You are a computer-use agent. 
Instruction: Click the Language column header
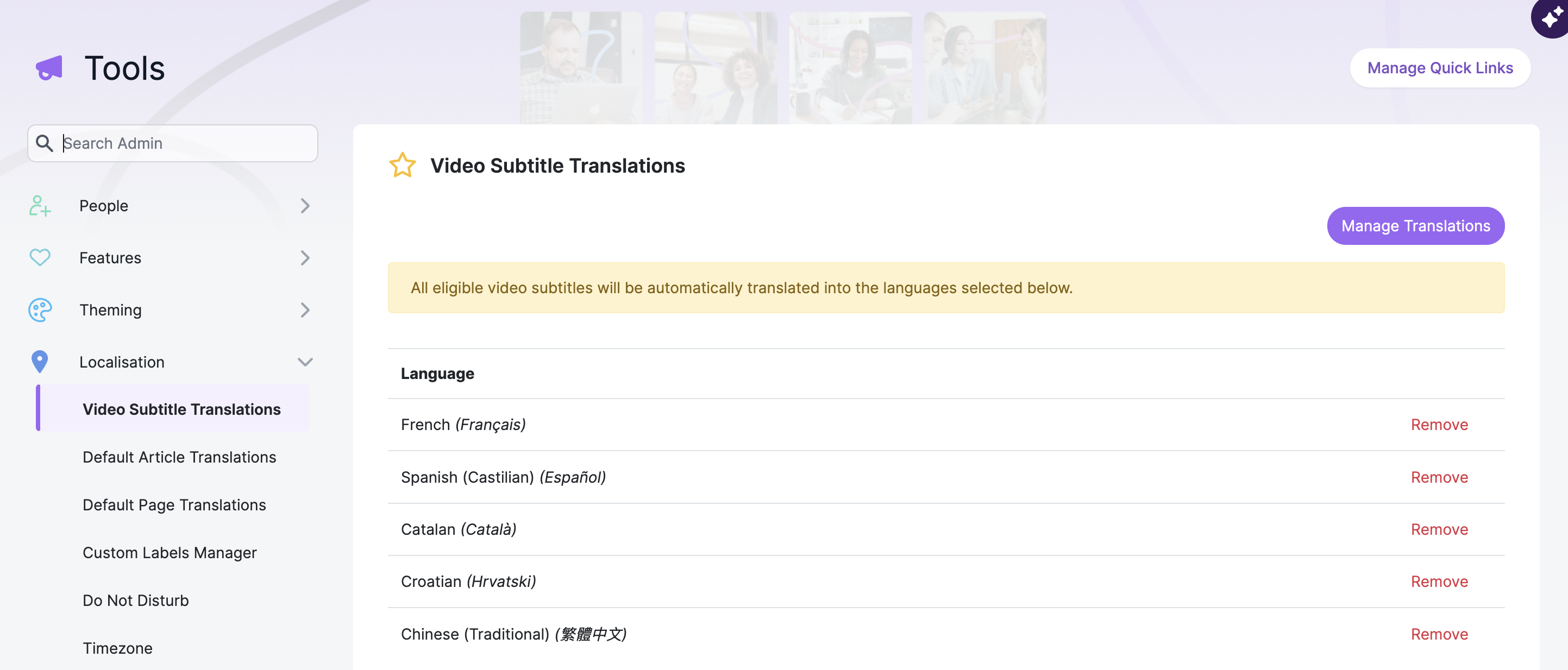pos(437,374)
